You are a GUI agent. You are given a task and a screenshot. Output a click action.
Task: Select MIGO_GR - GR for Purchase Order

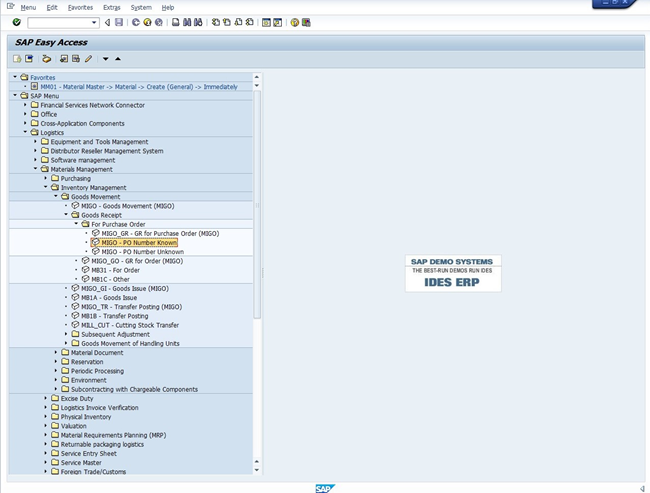[x=160, y=233]
